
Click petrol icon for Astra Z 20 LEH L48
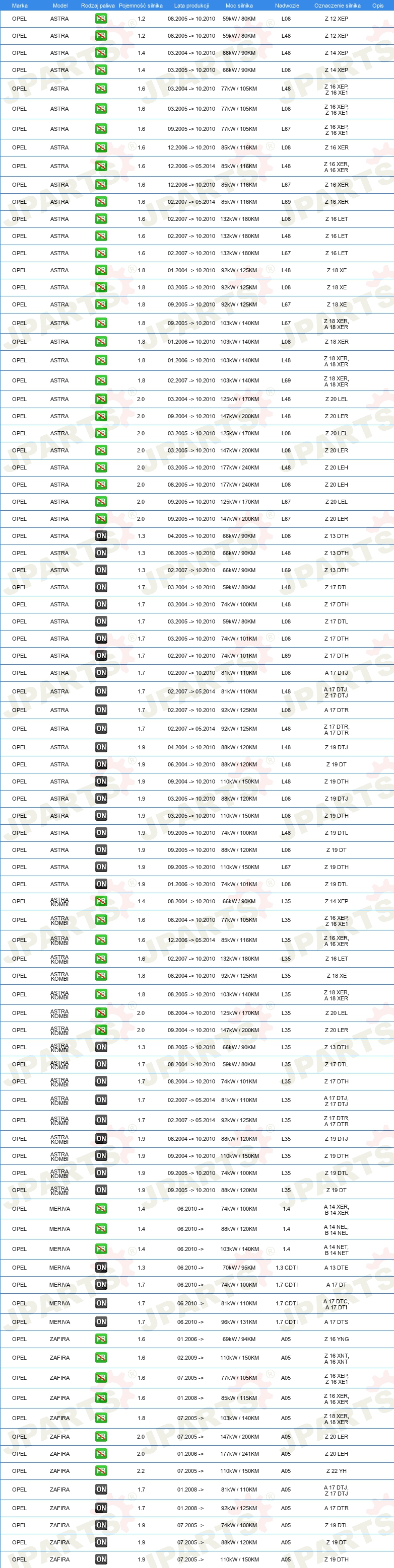click(x=101, y=467)
